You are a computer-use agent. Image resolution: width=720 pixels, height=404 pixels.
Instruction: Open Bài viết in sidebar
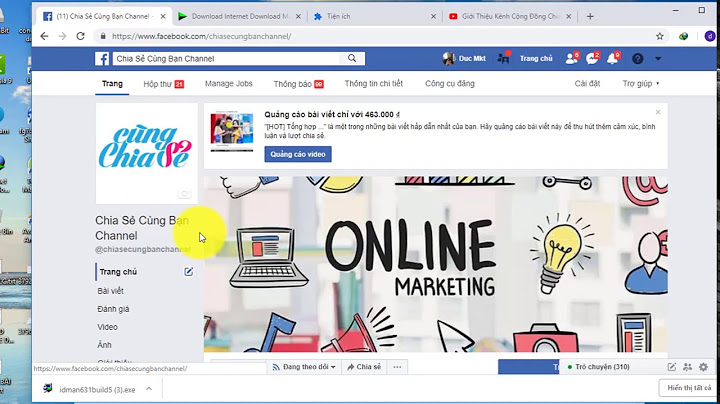click(110, 291)
